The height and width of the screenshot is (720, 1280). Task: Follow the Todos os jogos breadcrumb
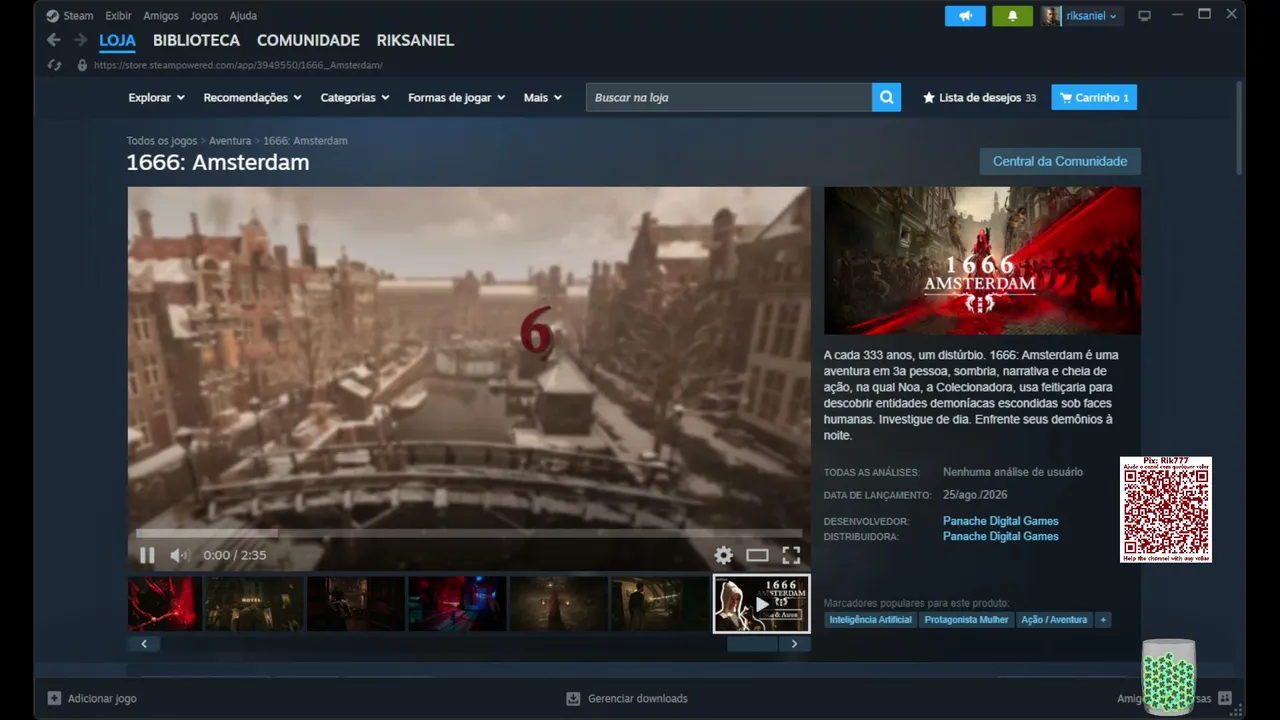click(162, 141)
